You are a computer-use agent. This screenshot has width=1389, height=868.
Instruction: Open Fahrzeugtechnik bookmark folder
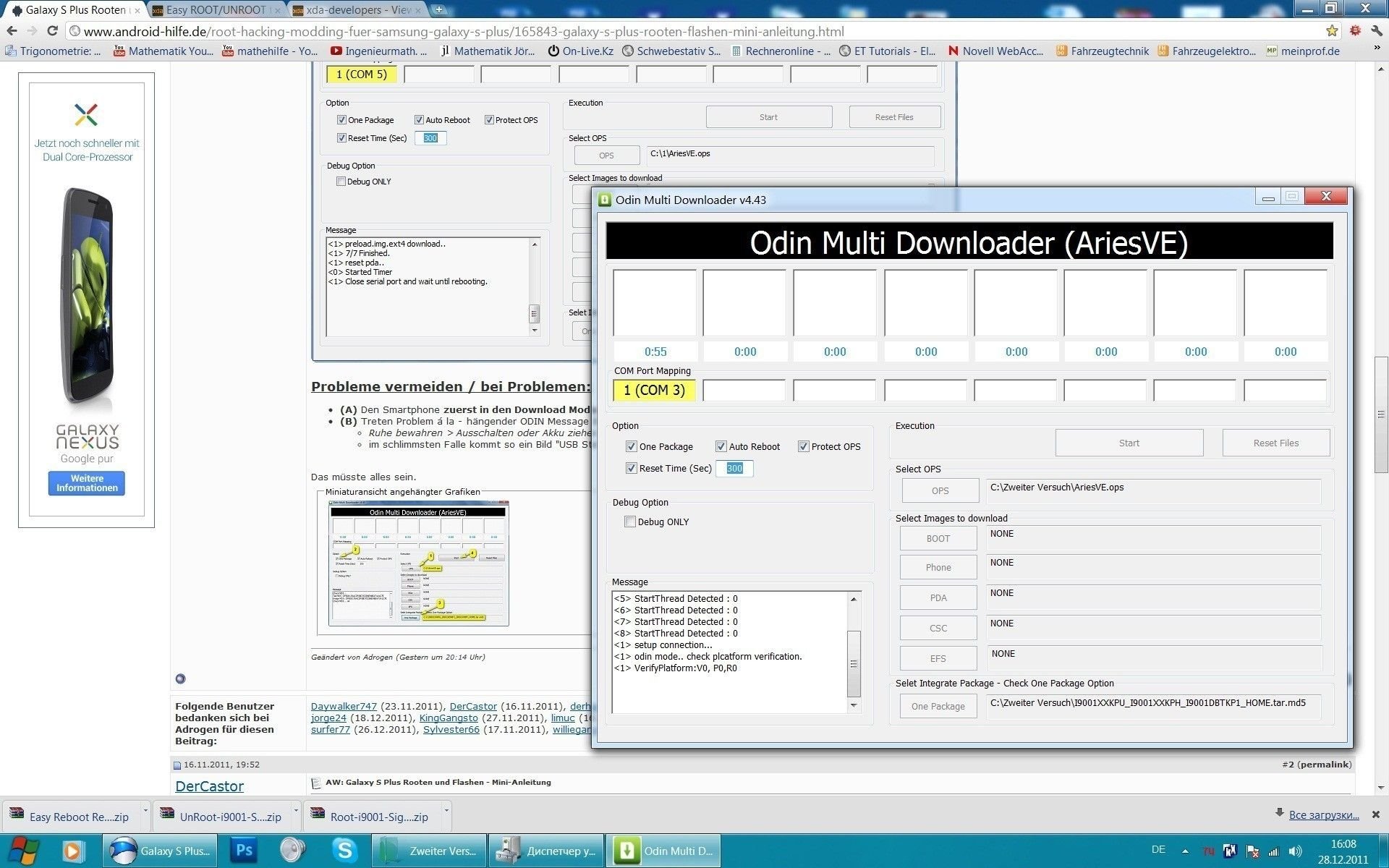point(1103,51)
